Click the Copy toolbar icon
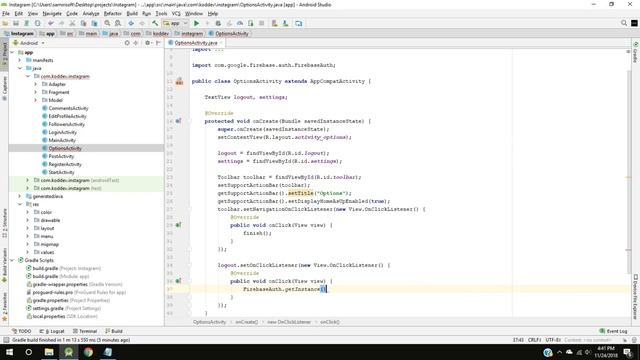 [83, 23]
